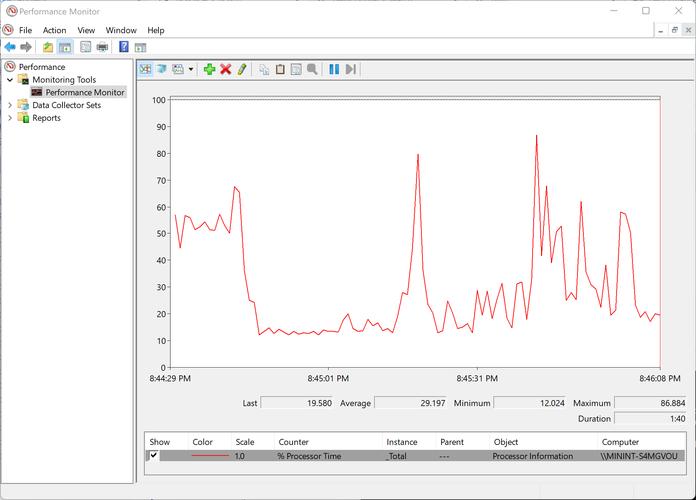Click View Current Activity icon
The width and height of the screenshot is (696, 500).
coord(145,69)
